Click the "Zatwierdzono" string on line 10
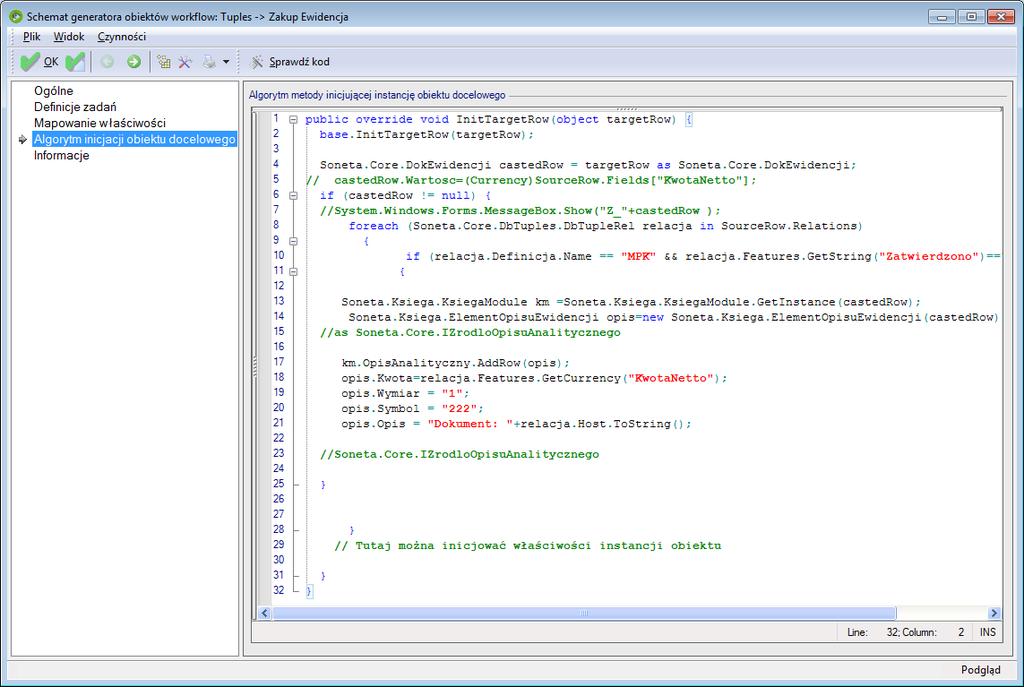 click(929, 256)
